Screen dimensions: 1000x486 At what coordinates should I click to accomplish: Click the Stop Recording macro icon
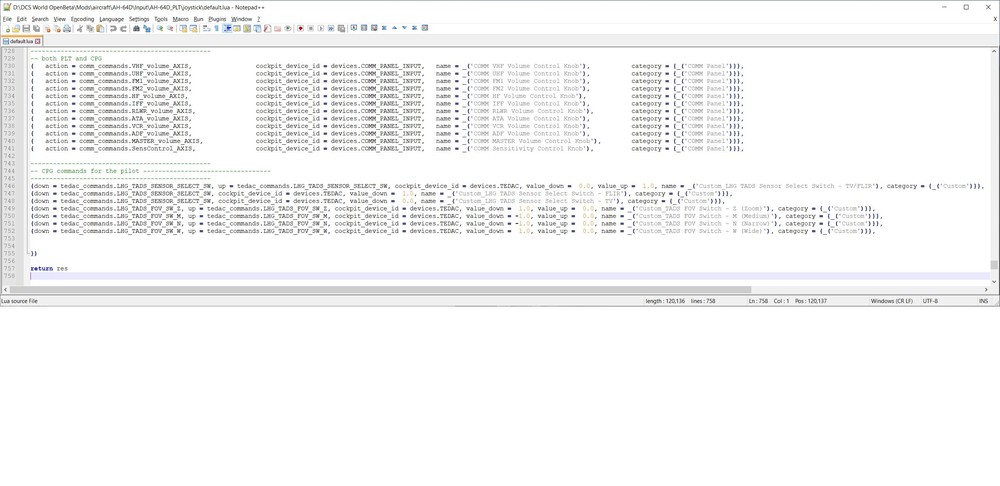[x=311, y=28]
